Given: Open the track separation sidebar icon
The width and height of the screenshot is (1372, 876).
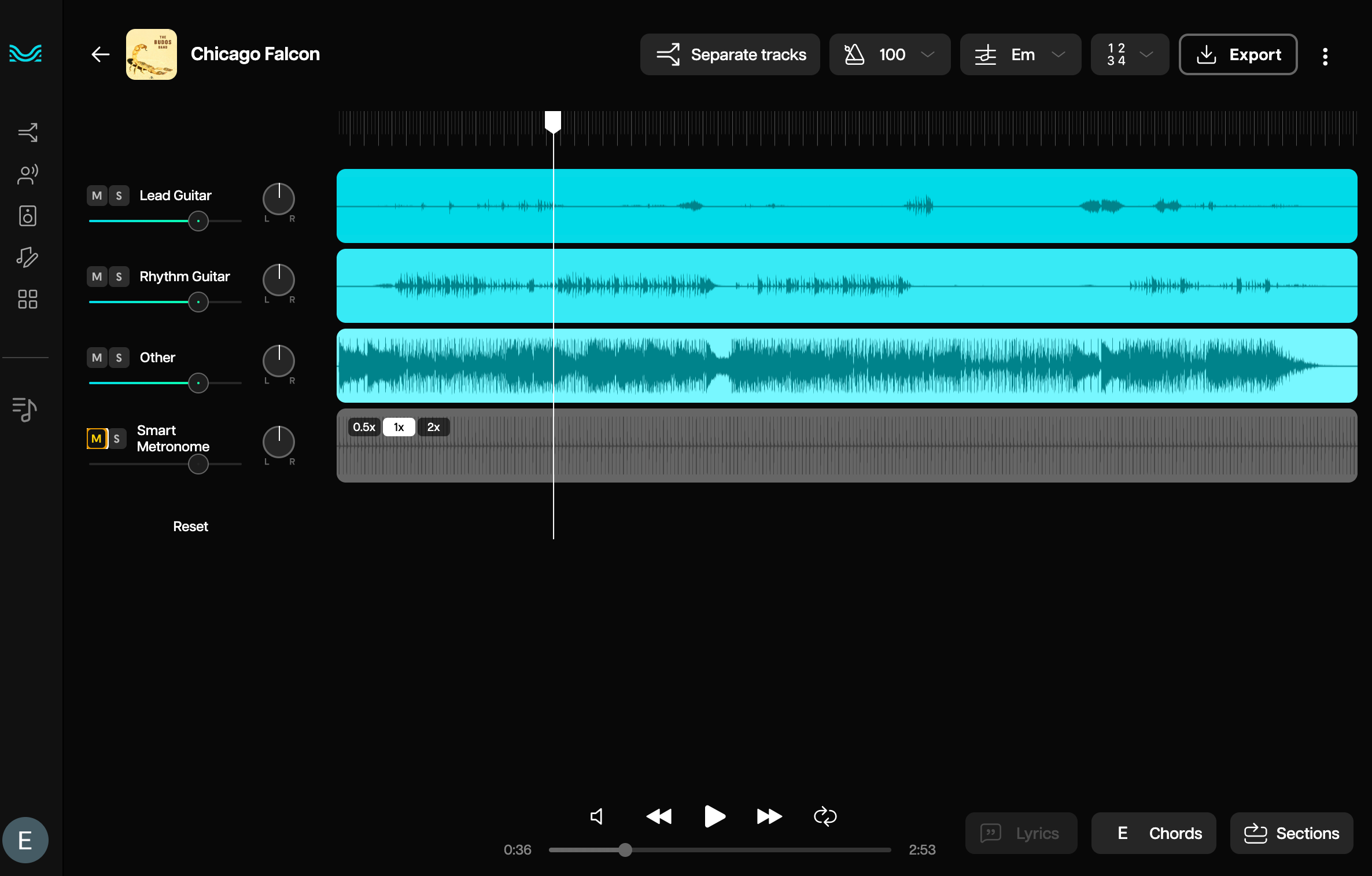Looking at the screenshot, I should pos(27,132).
